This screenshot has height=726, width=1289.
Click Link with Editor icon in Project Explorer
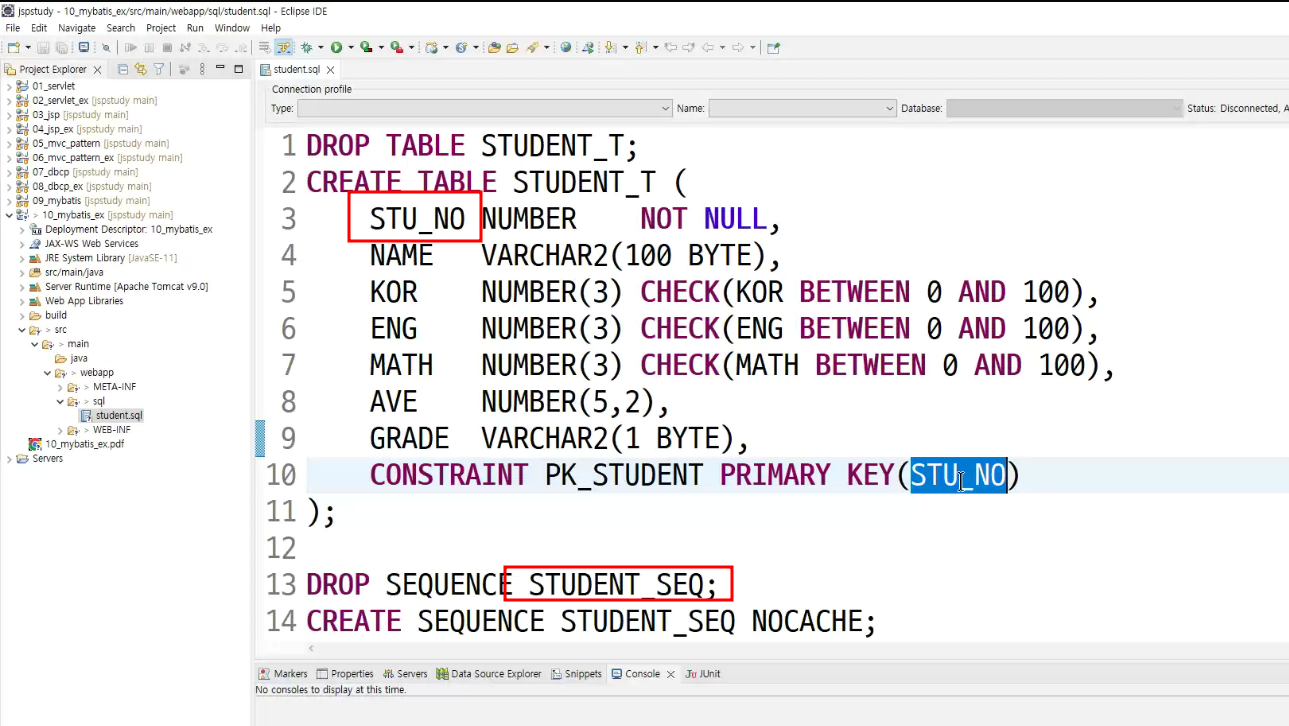140,69
